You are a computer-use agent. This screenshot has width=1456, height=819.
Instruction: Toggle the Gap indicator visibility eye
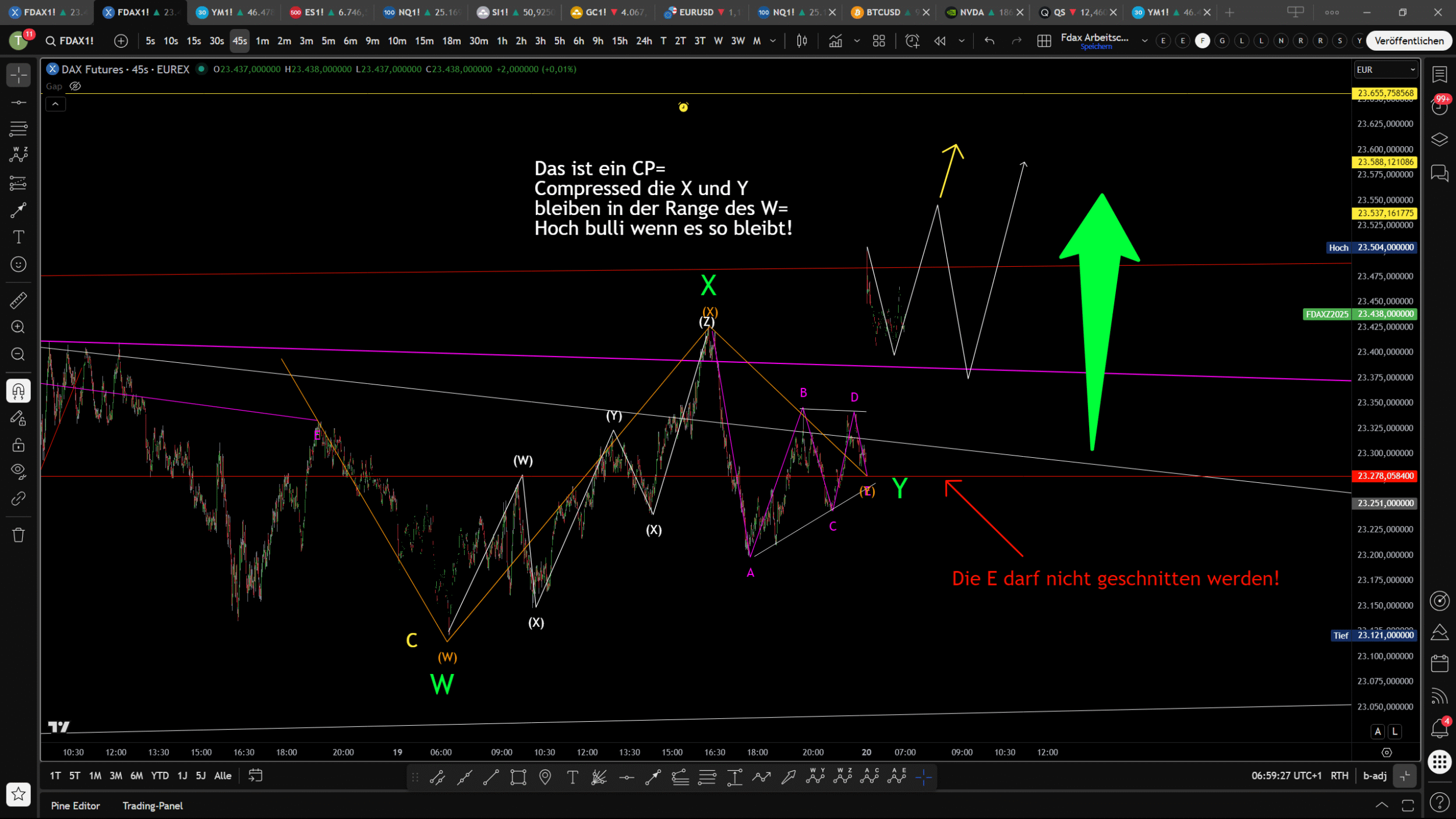click(75, 86)
